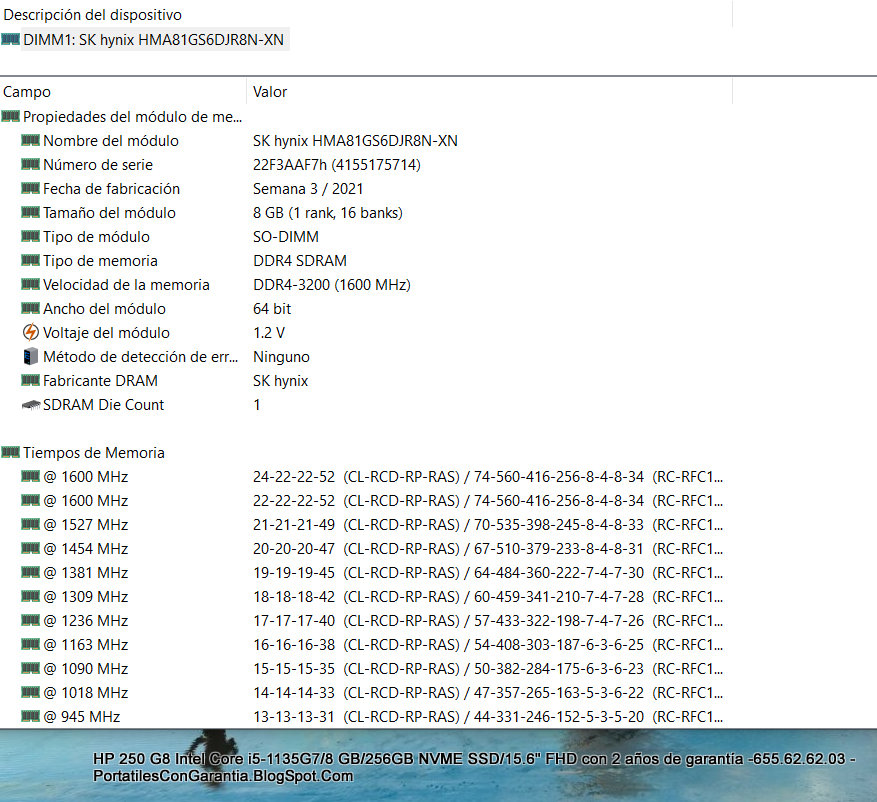Click memory icon beside Tamaño del módulo

(30, 212)
